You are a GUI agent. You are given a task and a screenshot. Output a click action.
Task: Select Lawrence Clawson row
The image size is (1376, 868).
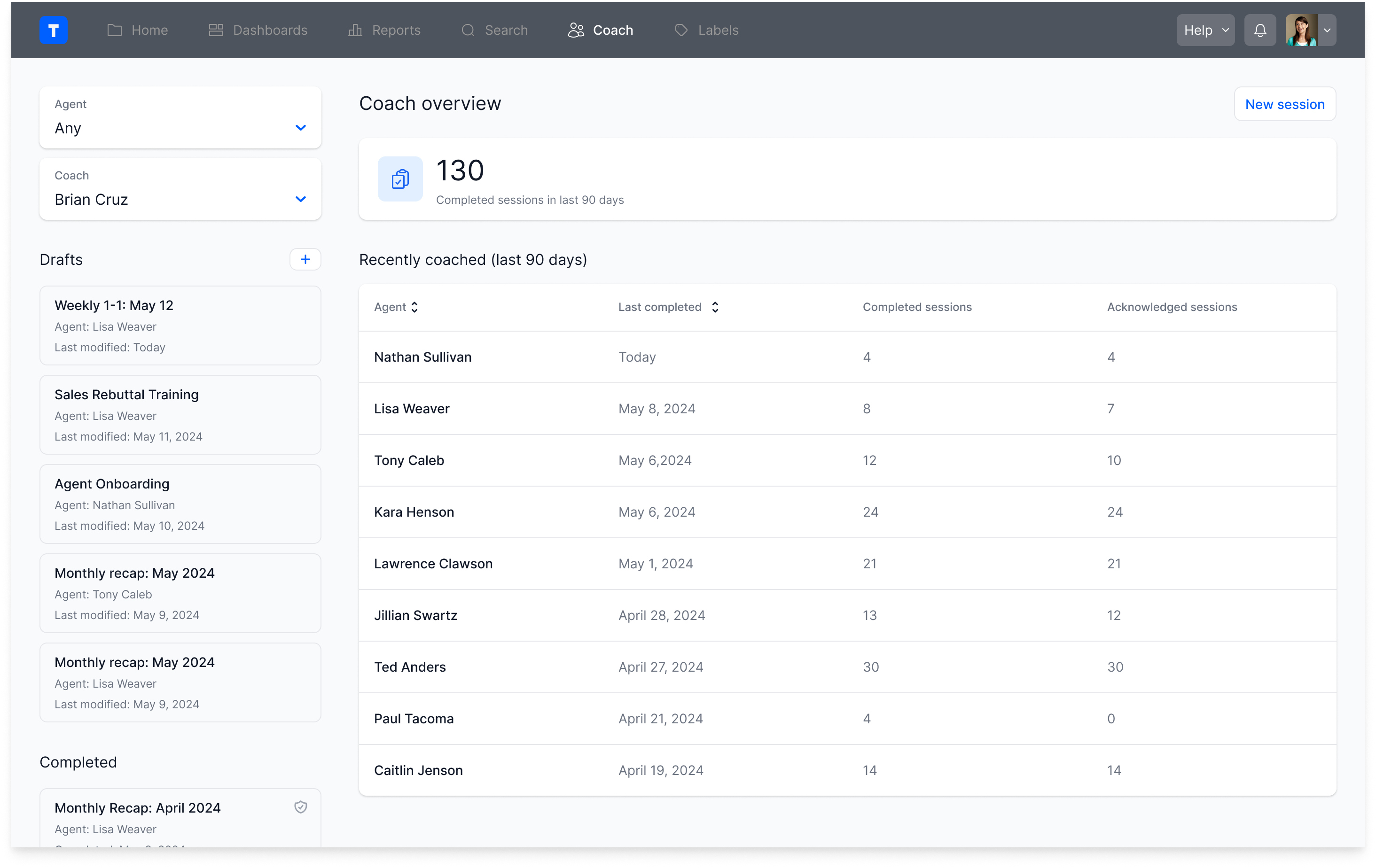(847, 564)
